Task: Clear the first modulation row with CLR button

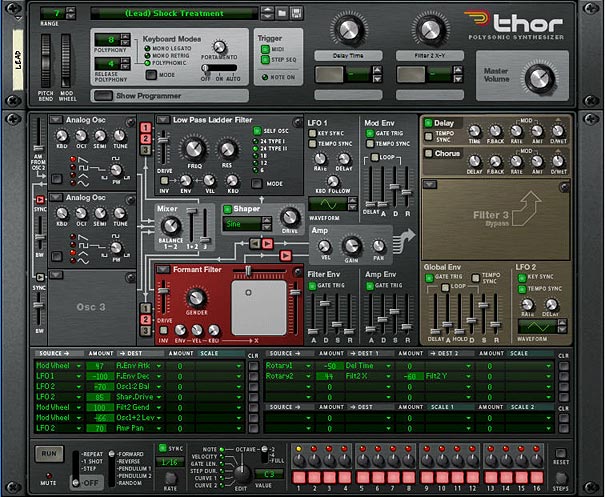Action: point(253,366)
